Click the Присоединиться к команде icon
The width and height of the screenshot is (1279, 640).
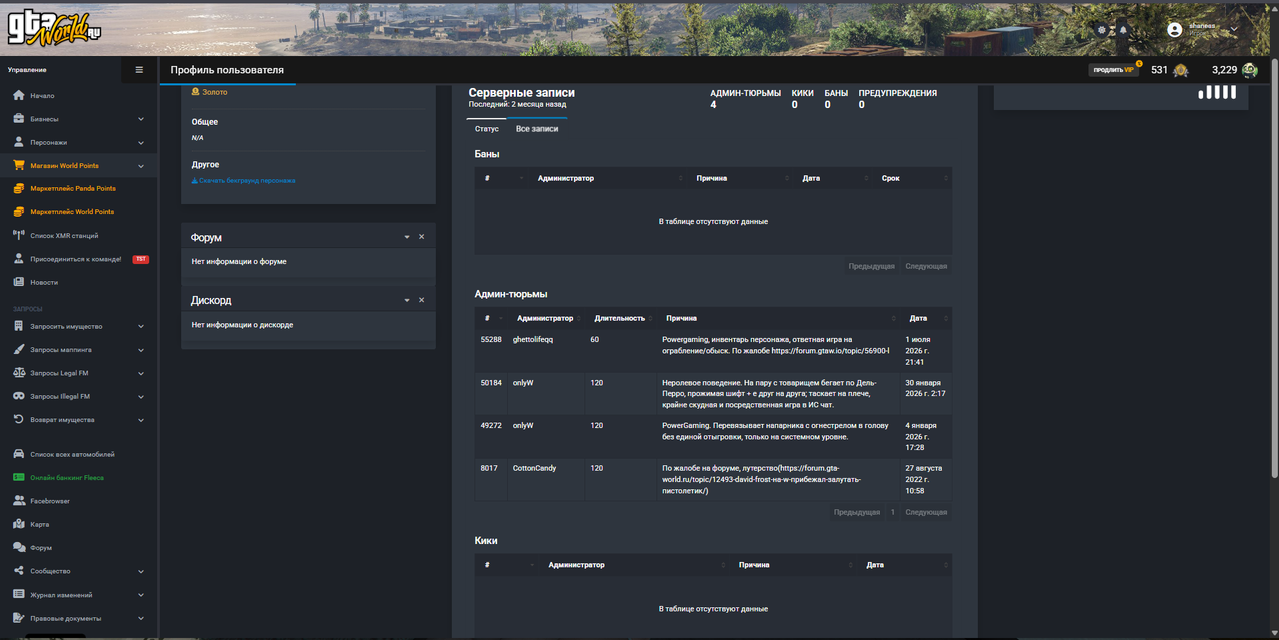point(18,259)
